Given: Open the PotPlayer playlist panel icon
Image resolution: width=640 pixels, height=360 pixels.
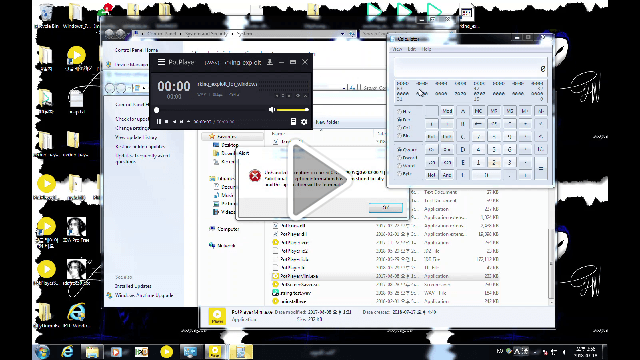Looking at the screenshot, I should click(293, 122).
